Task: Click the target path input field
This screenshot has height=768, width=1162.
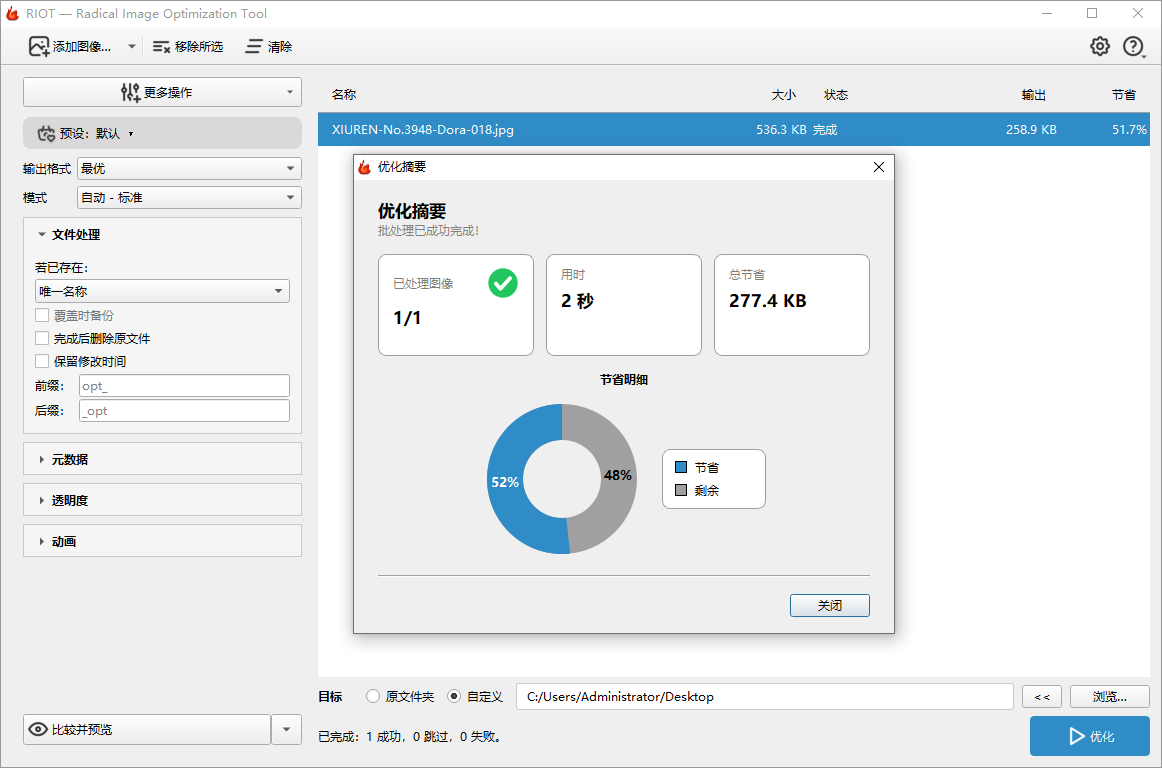Action: click(x=765, y=697)
